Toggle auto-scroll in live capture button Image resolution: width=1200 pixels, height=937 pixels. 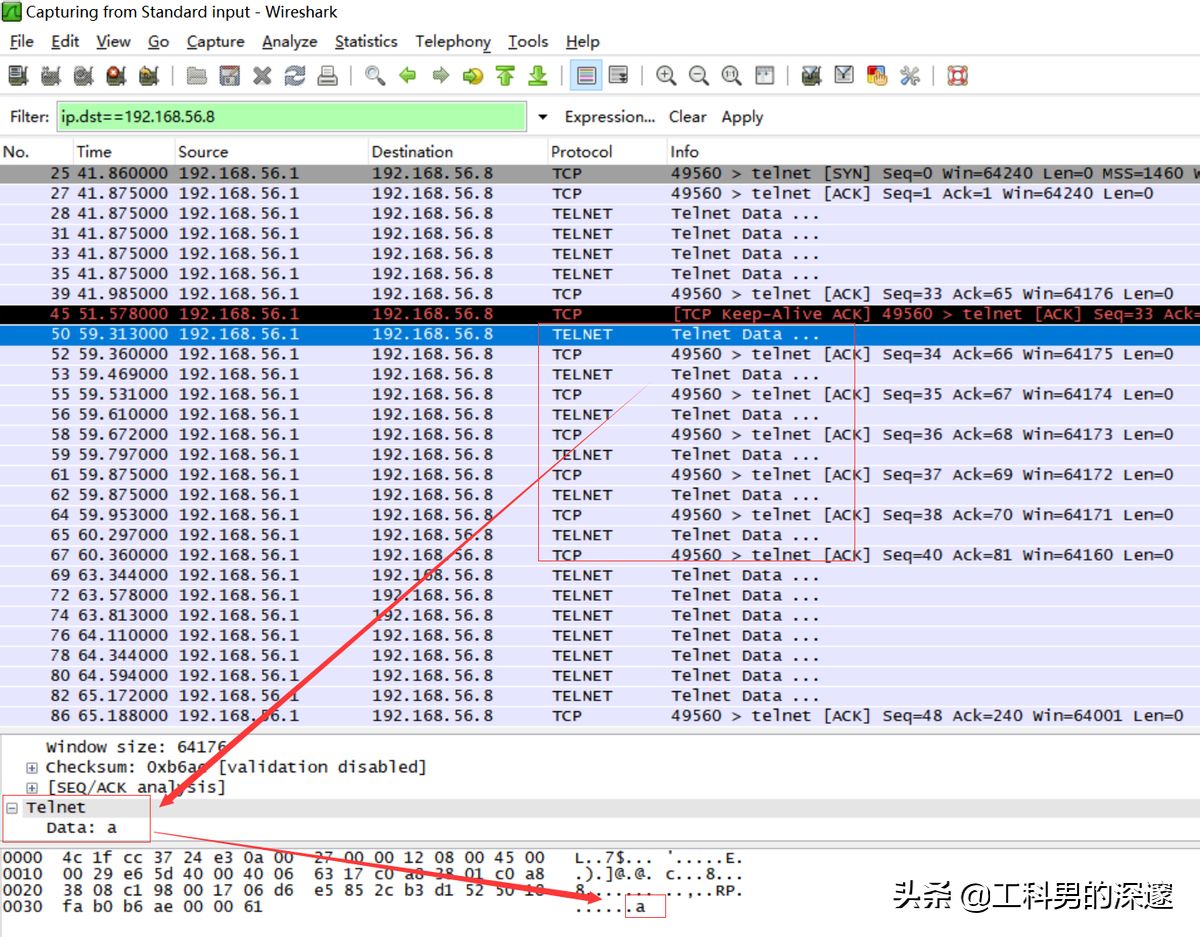[x=618, y=76]
